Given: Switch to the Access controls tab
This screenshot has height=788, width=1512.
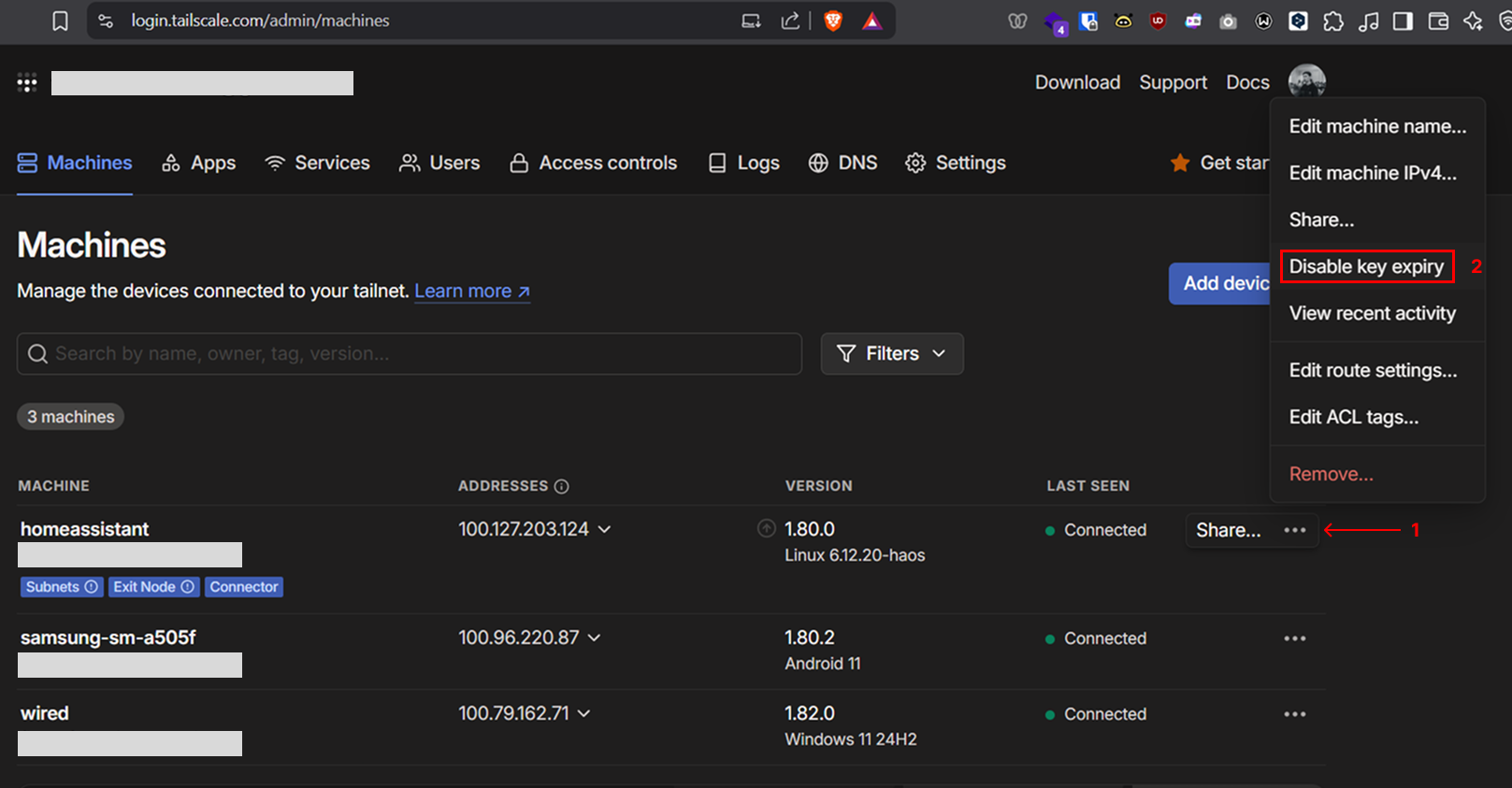Looking at the screenshot, I should pos(593,163).
